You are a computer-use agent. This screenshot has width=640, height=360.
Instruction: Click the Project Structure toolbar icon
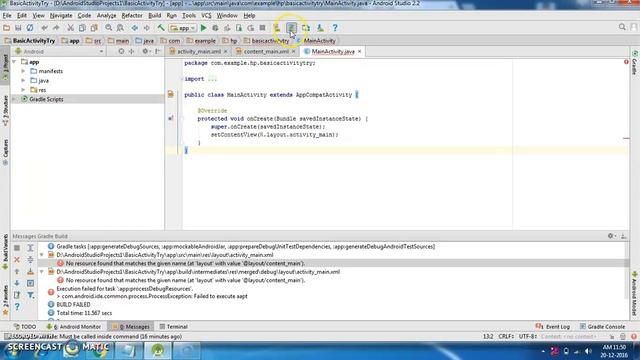306,28
